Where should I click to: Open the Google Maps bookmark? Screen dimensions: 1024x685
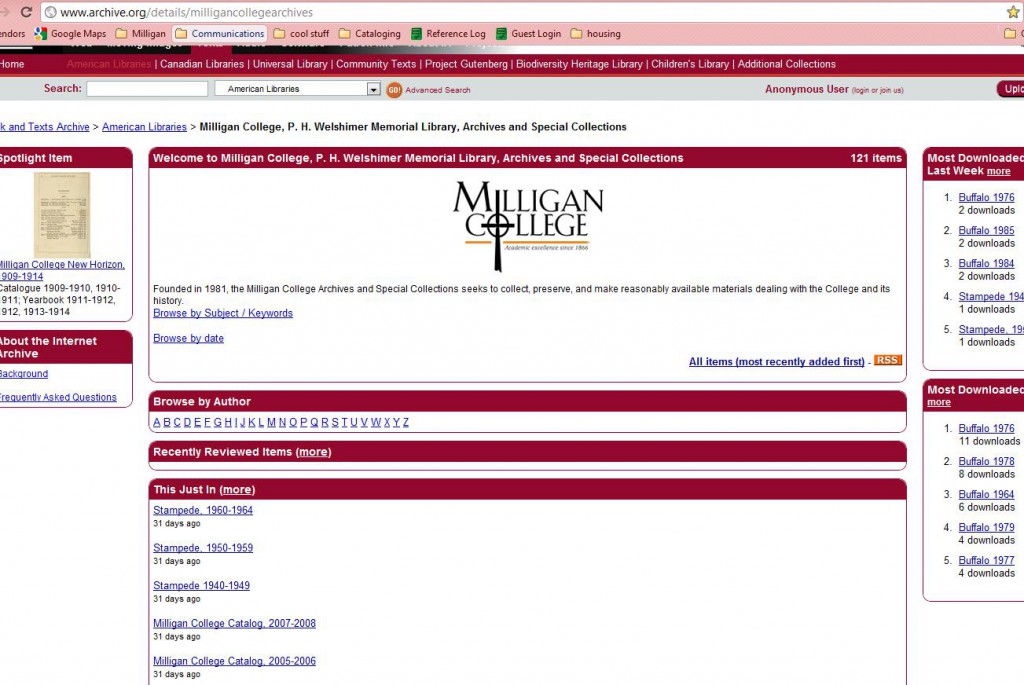(73, 33)
